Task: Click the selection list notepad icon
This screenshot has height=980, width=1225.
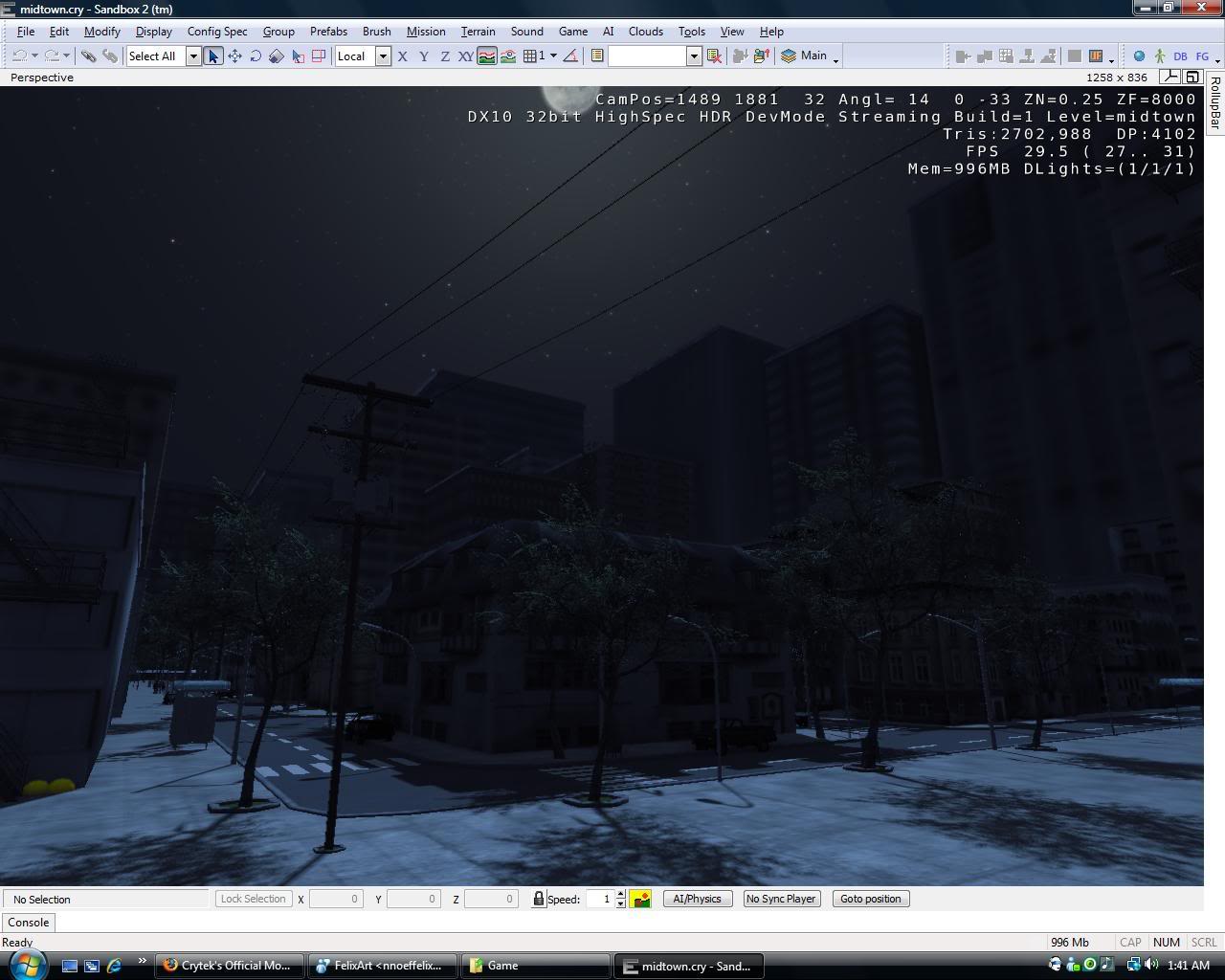Action: 597,56
